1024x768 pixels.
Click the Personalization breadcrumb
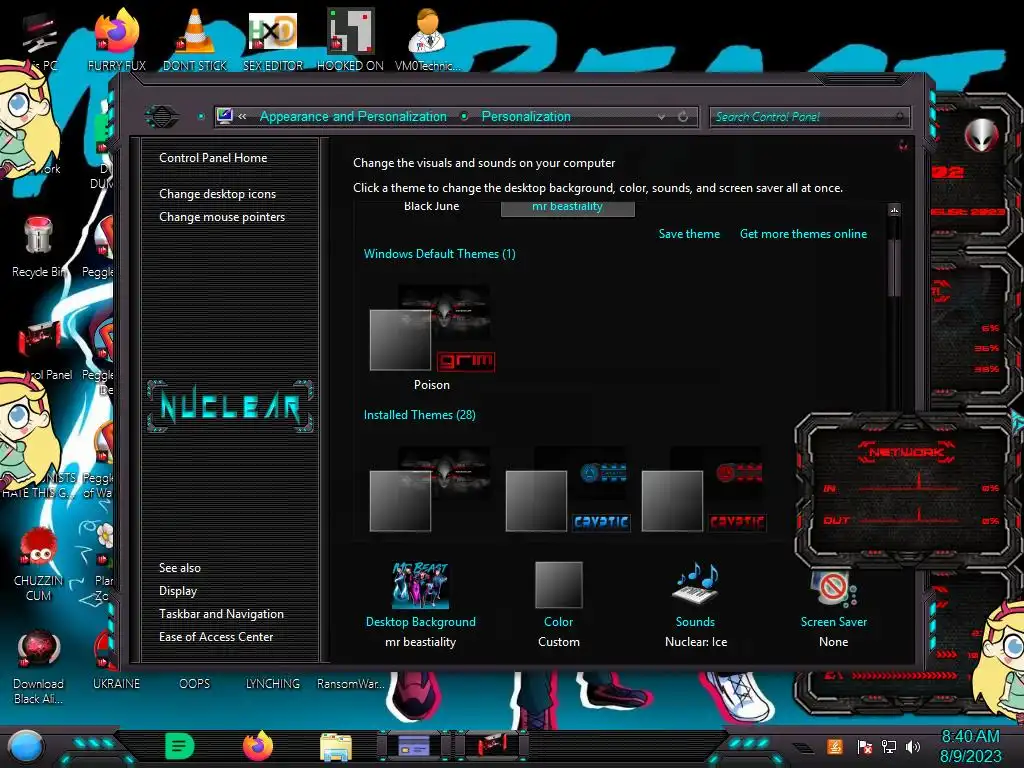(526, 116)
